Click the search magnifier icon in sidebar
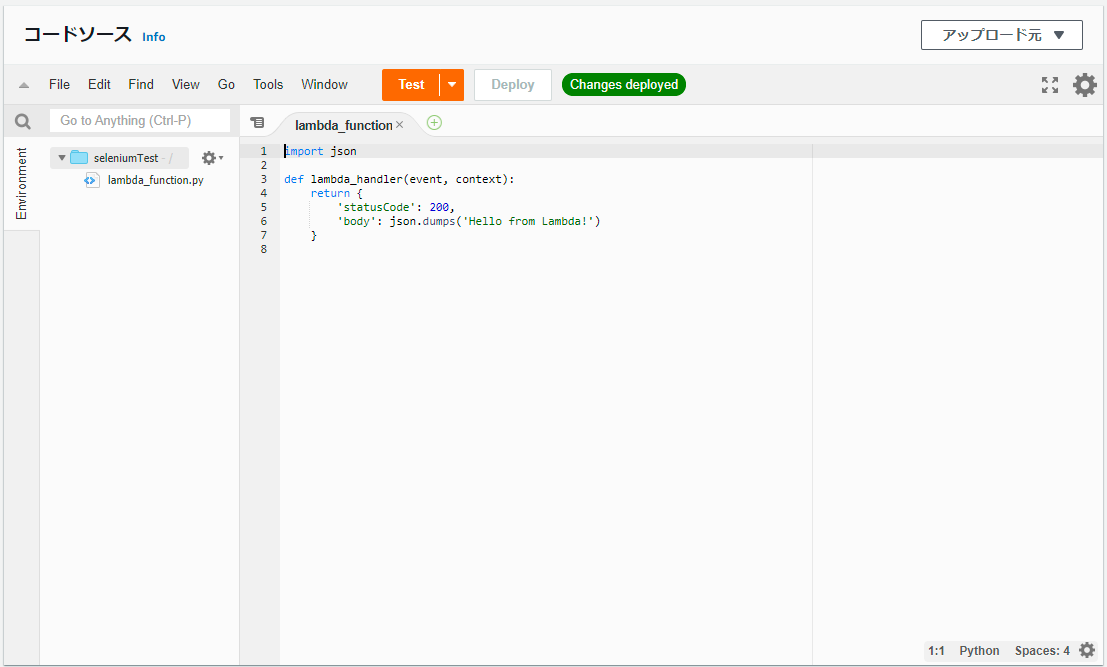 (x=22, y=121)
